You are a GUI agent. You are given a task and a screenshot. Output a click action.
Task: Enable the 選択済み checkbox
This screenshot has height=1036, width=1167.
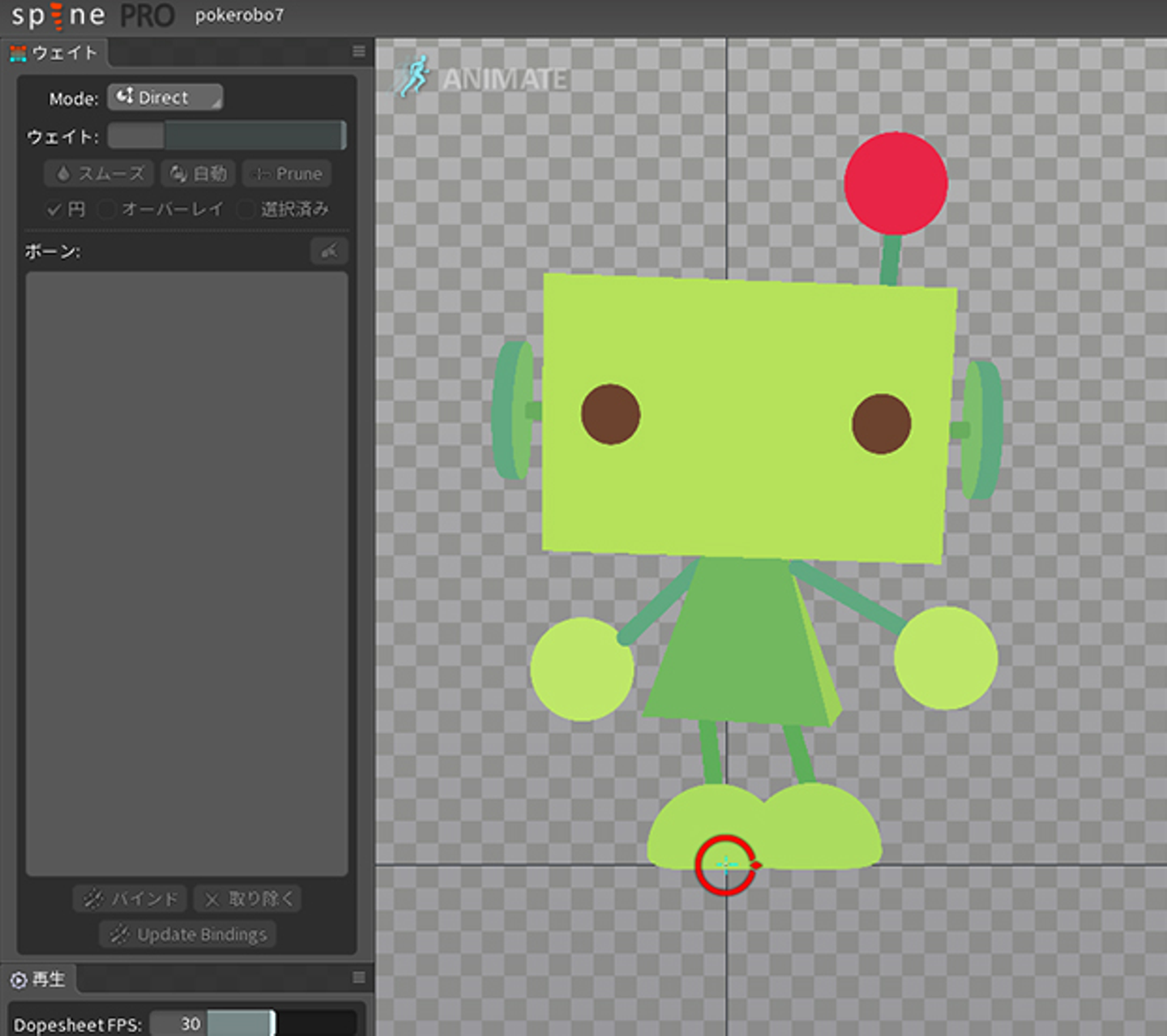[246, 210]
